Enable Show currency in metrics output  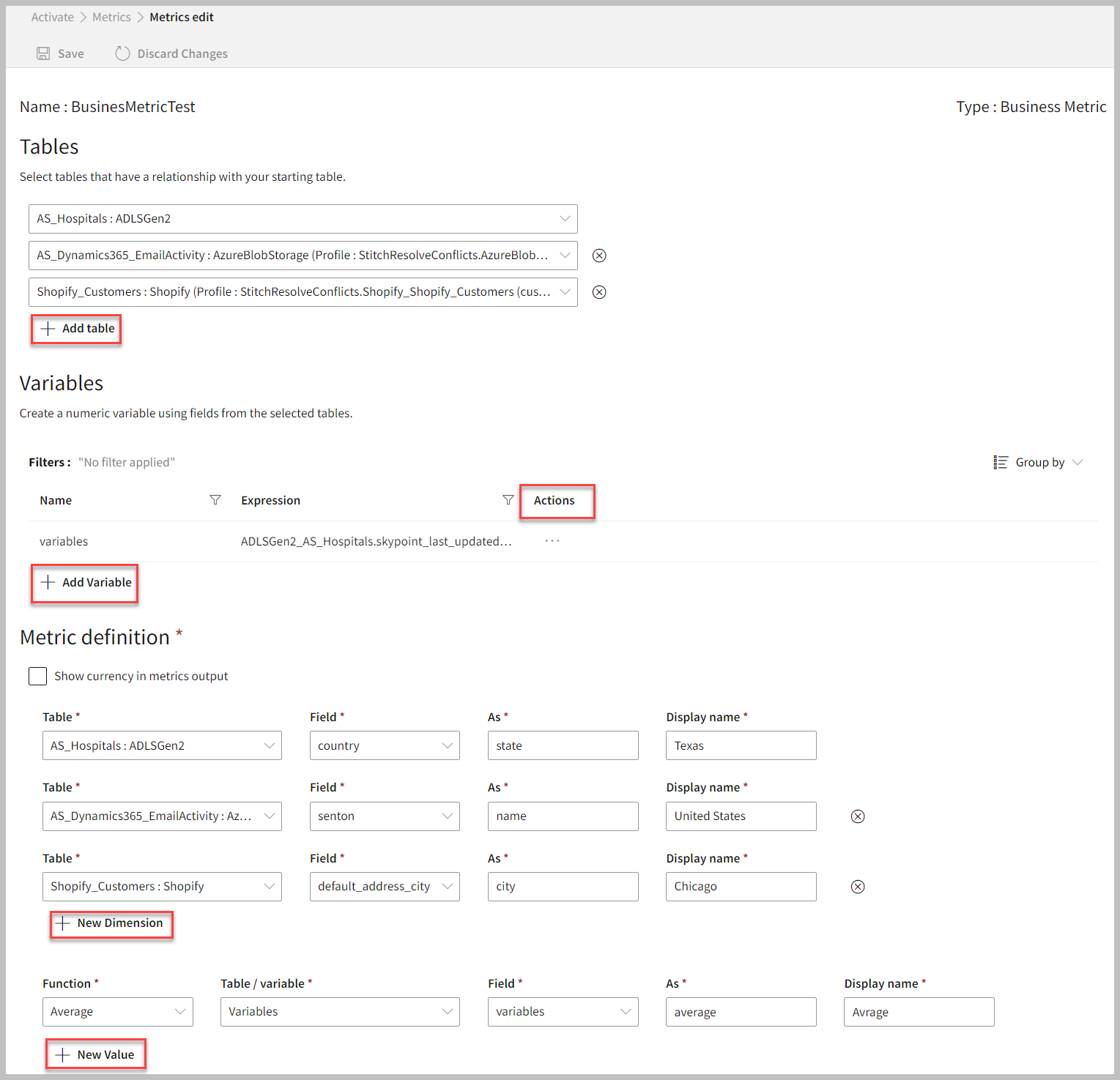pyautogui.click(x=37, y=676)
